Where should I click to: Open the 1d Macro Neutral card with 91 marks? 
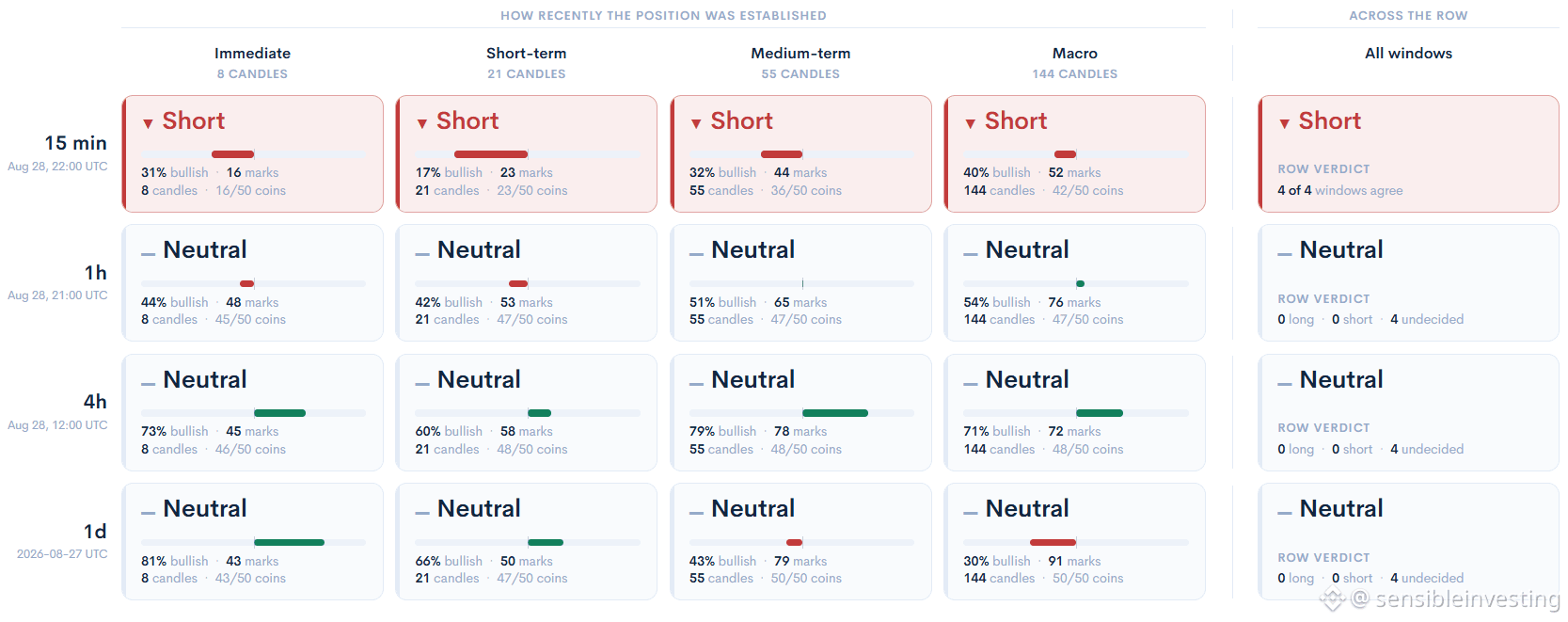click(x=1075, y=541)
